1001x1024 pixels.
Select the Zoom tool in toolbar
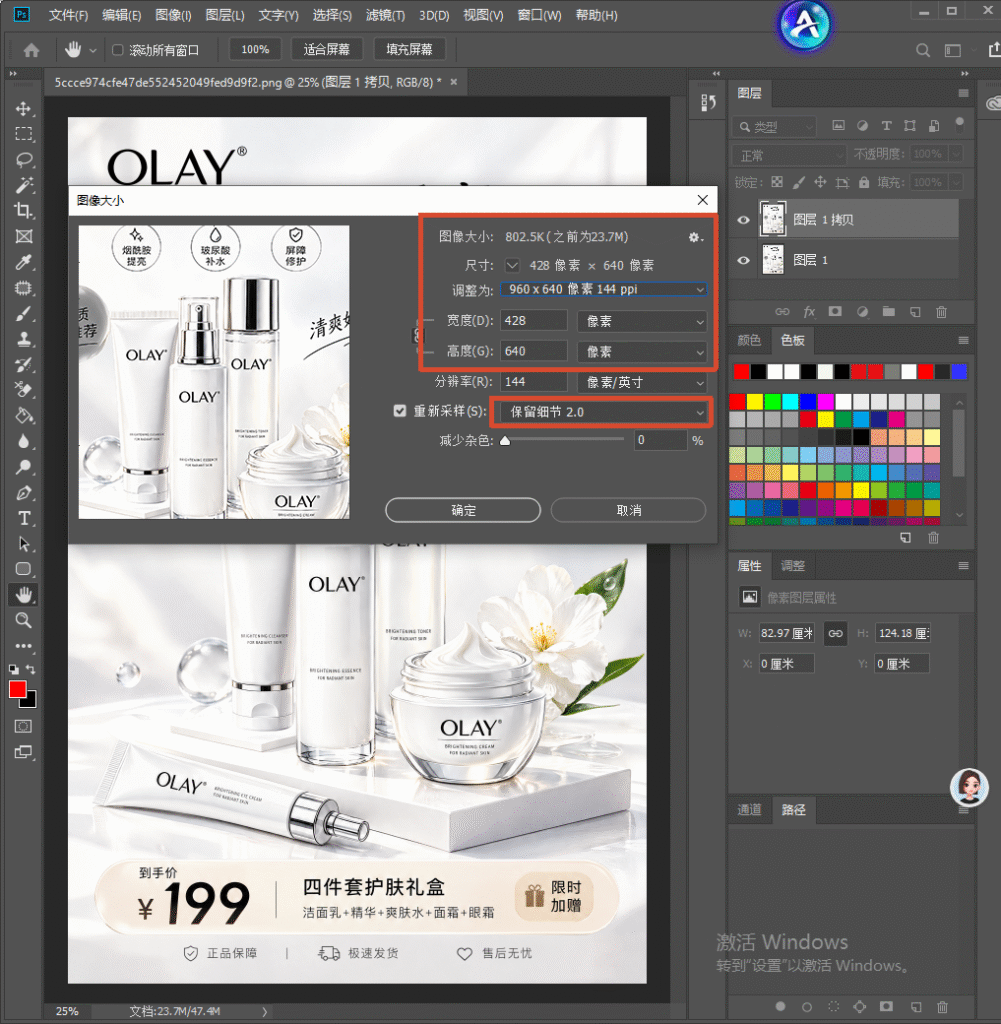24,620
